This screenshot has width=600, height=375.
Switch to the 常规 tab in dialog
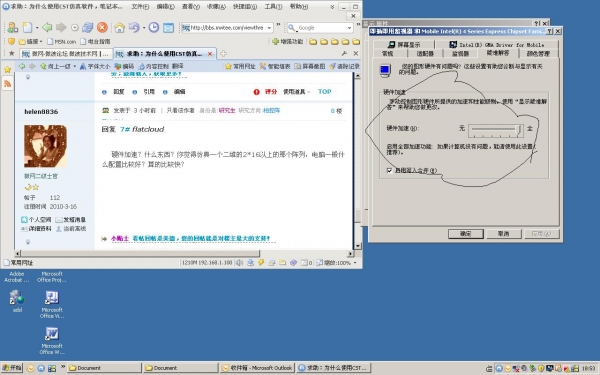tap(388, 54)
